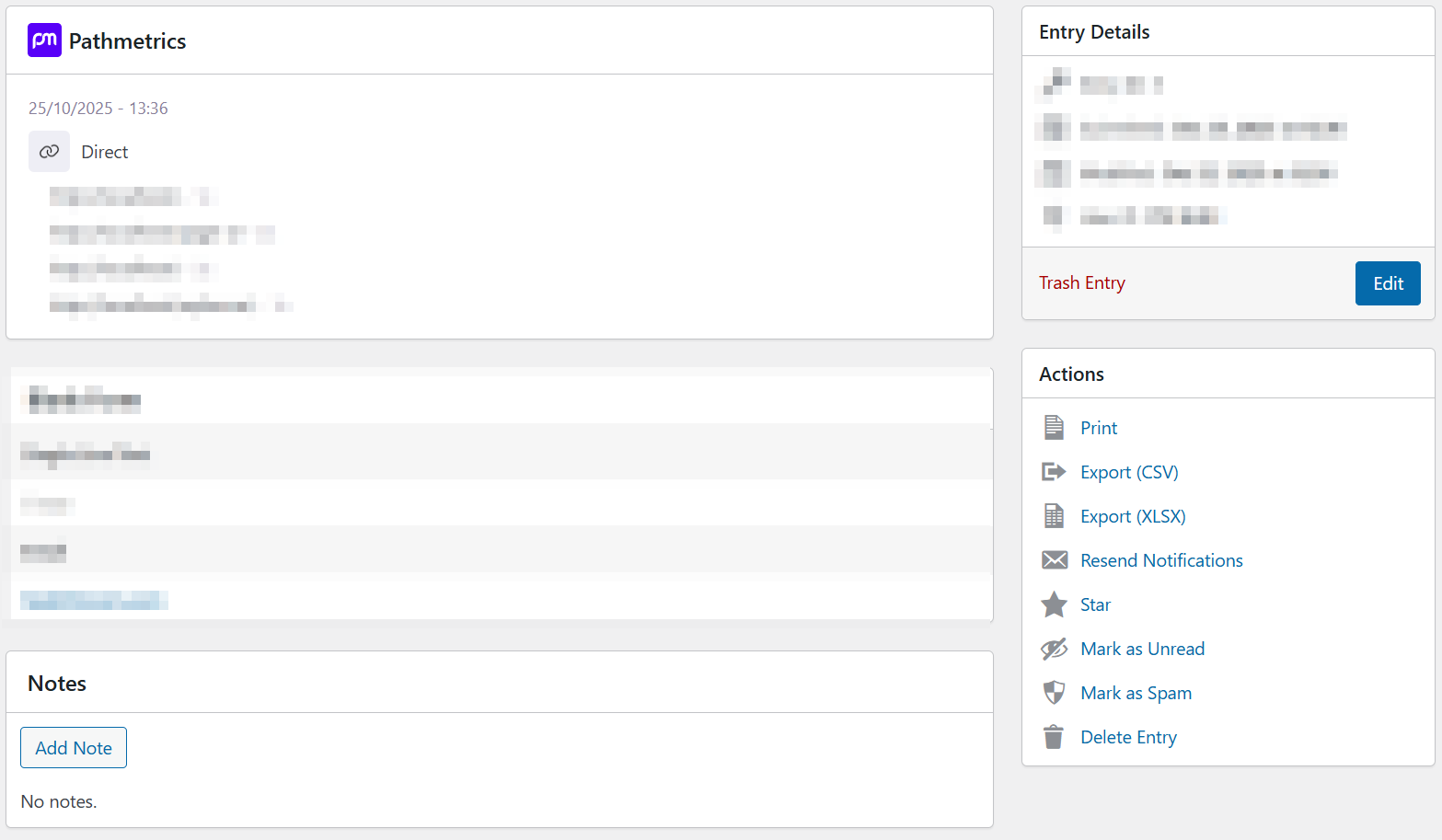The height and width of the screenshot is (840, 1442).
Task: Click the Delete Entry trash can icon
Action: tap(1054, 737)
